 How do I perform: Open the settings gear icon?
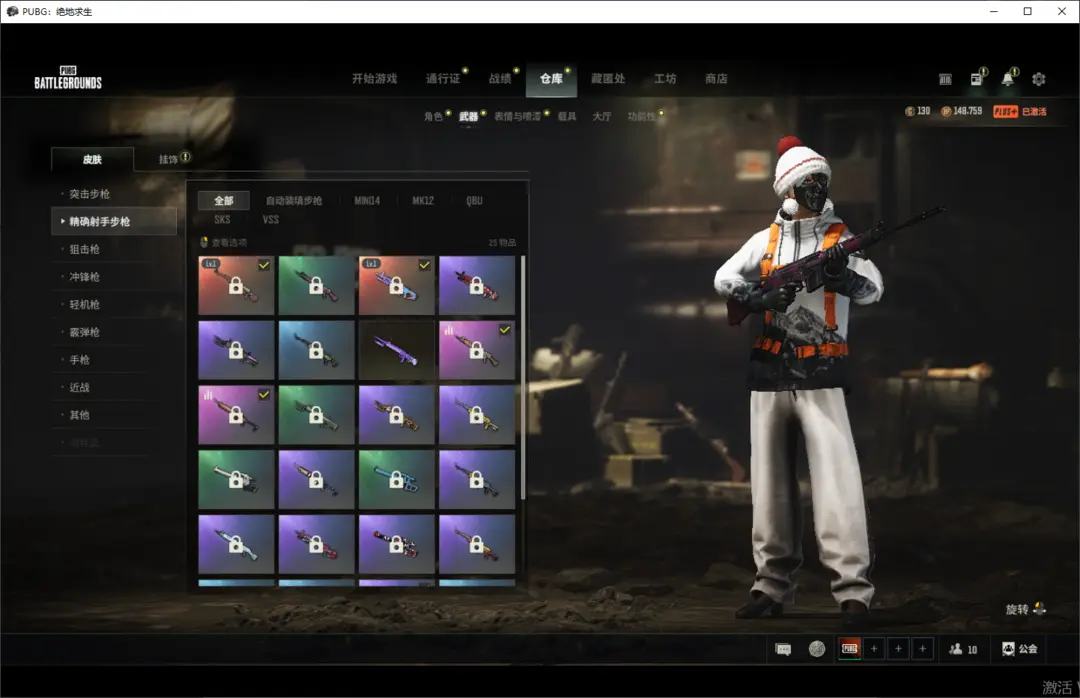(1039, 79)
